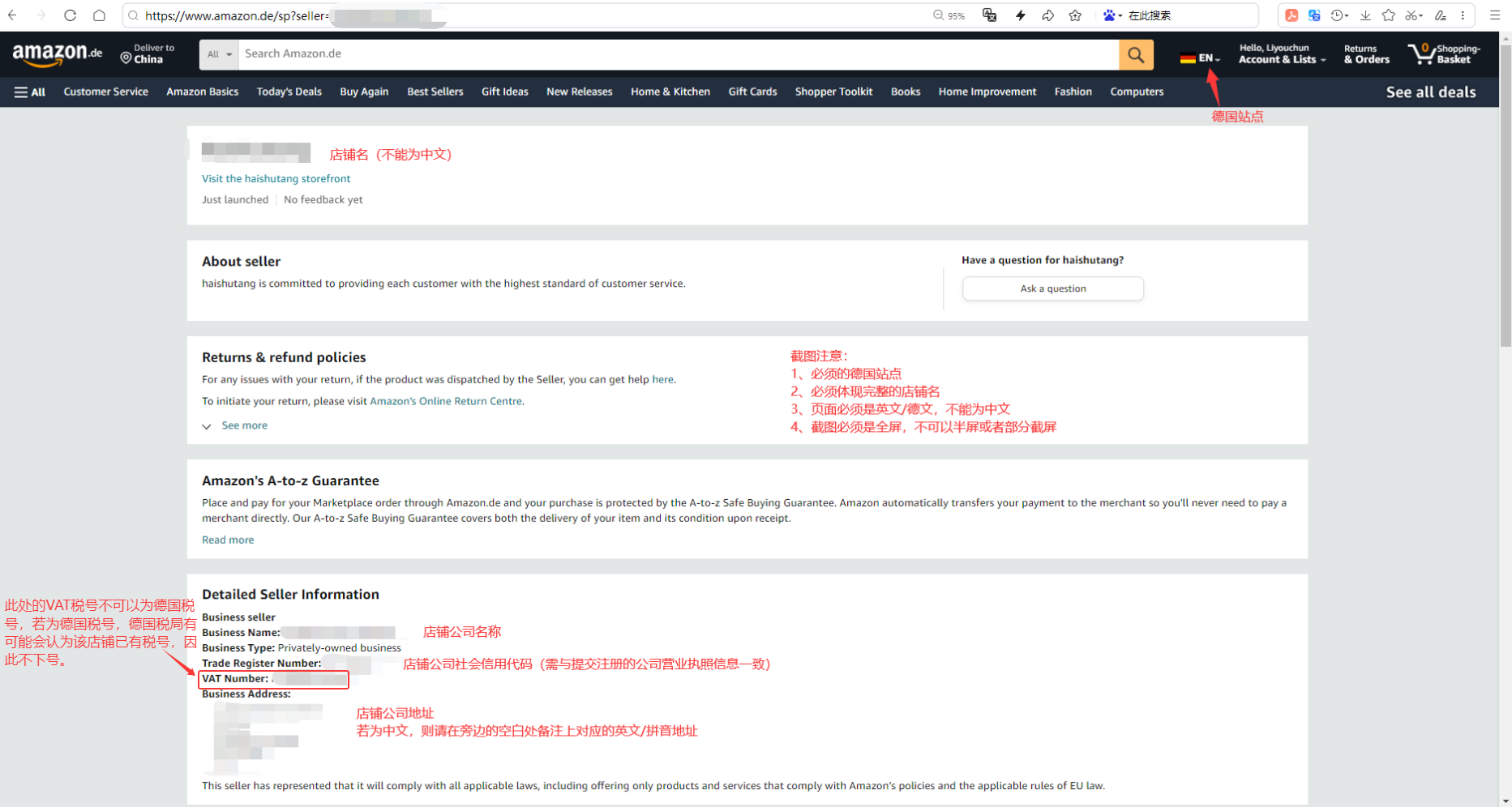
Task: Open Buy Again in nav bar
Action: point(364,92)
